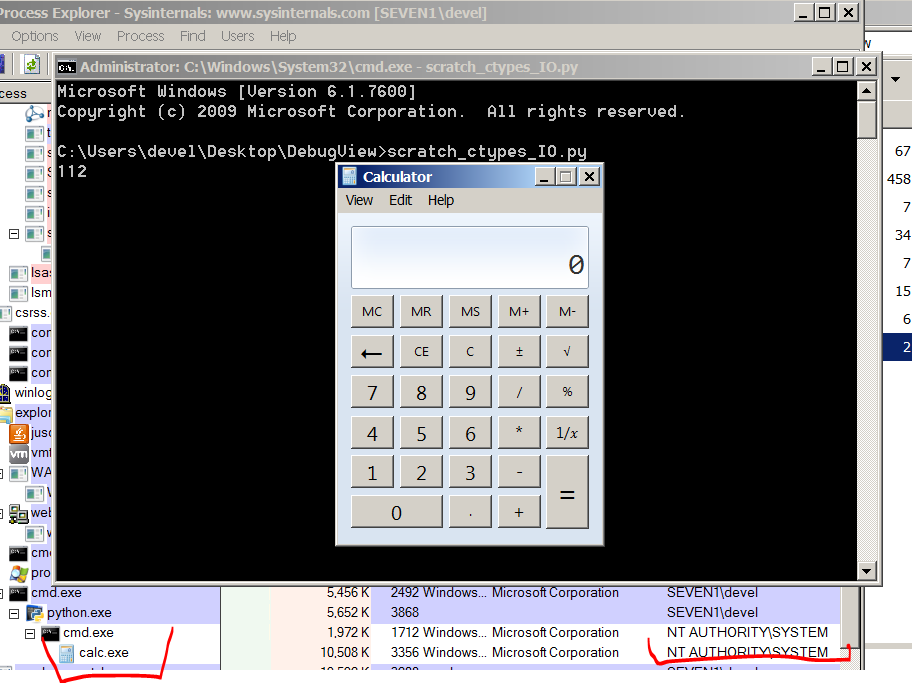
Task: Collapse the cmd.exe node under python.exe
Action: click(30, 633)
